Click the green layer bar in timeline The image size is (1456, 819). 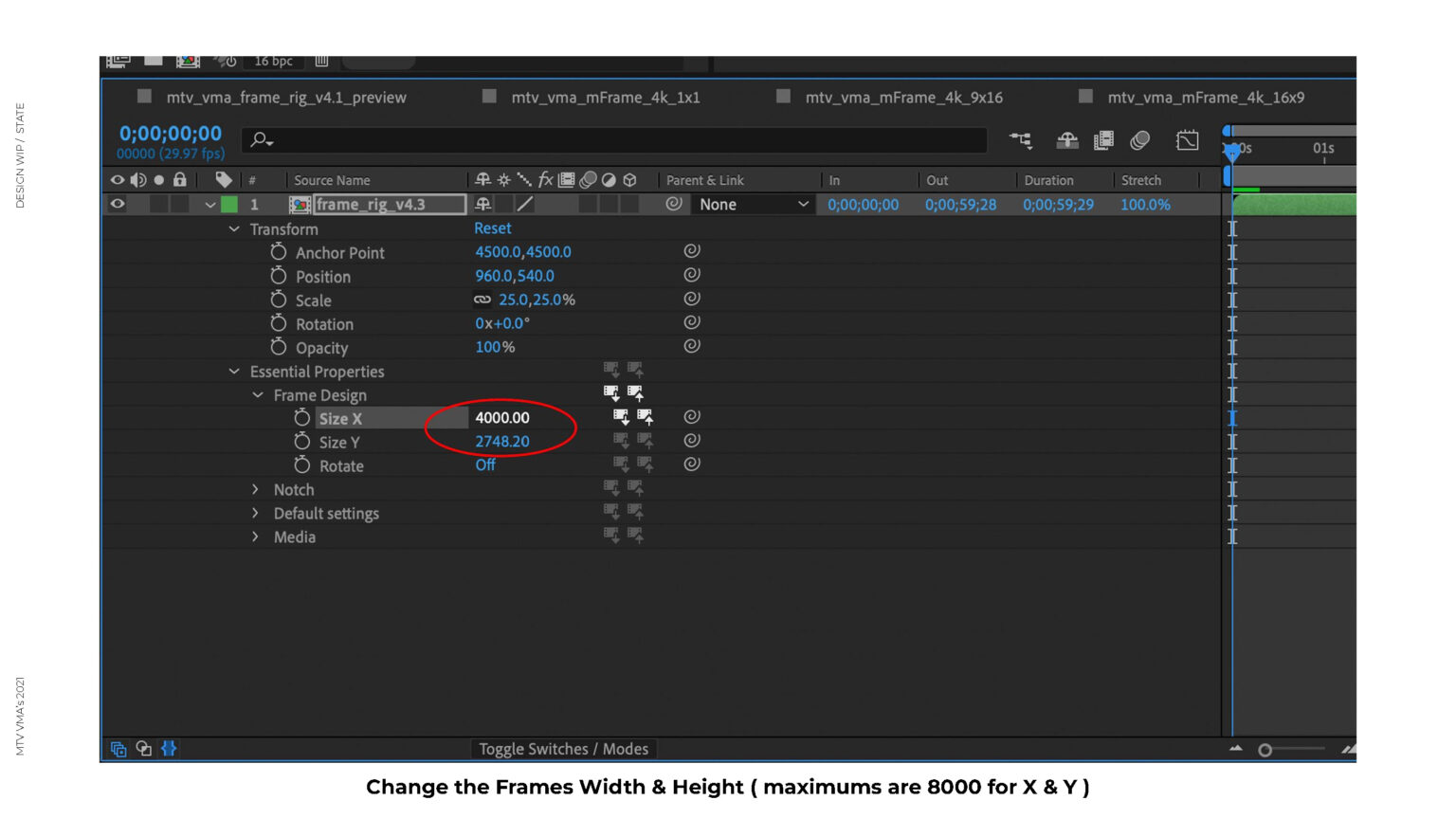(1294, 205)
